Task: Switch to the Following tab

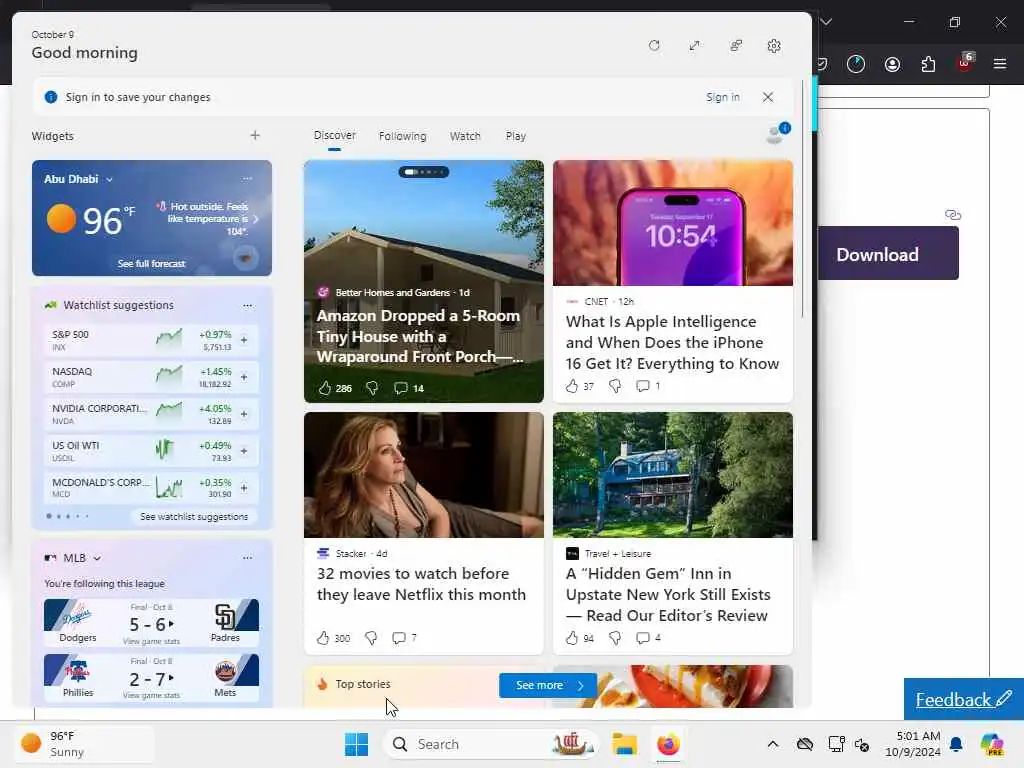Action: (402, 136)
